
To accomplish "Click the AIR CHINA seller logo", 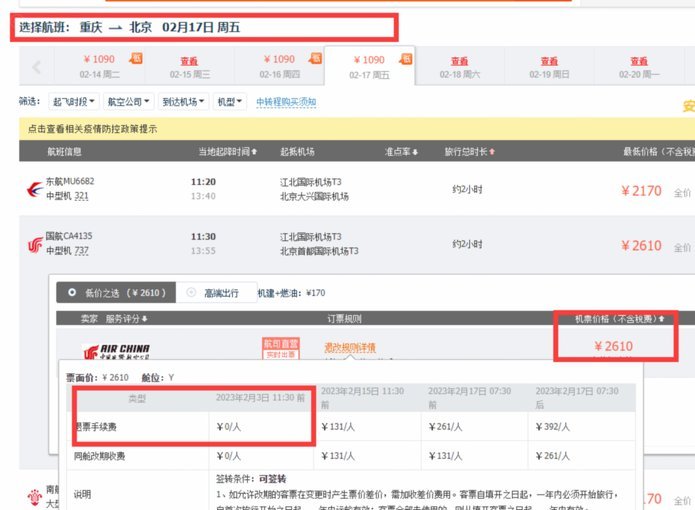I will [117, 351].
